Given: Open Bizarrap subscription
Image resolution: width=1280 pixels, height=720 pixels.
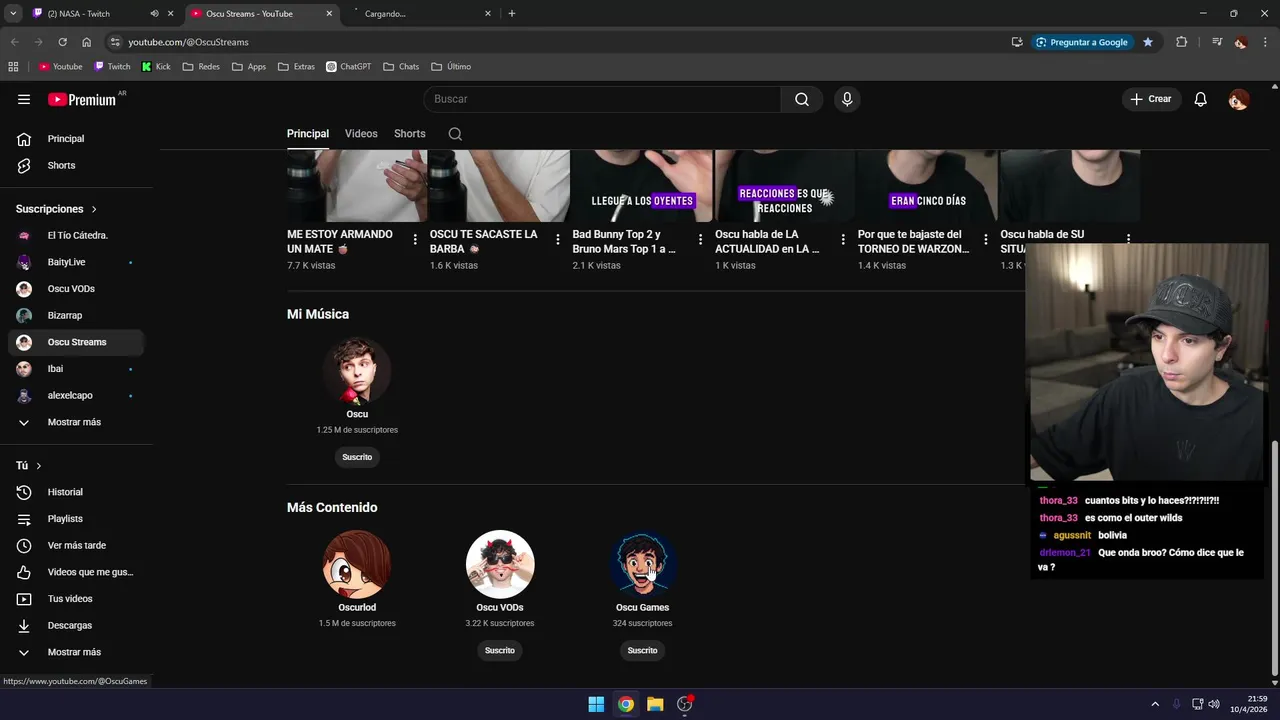Looking at the screenshot, I should point(76,315).
